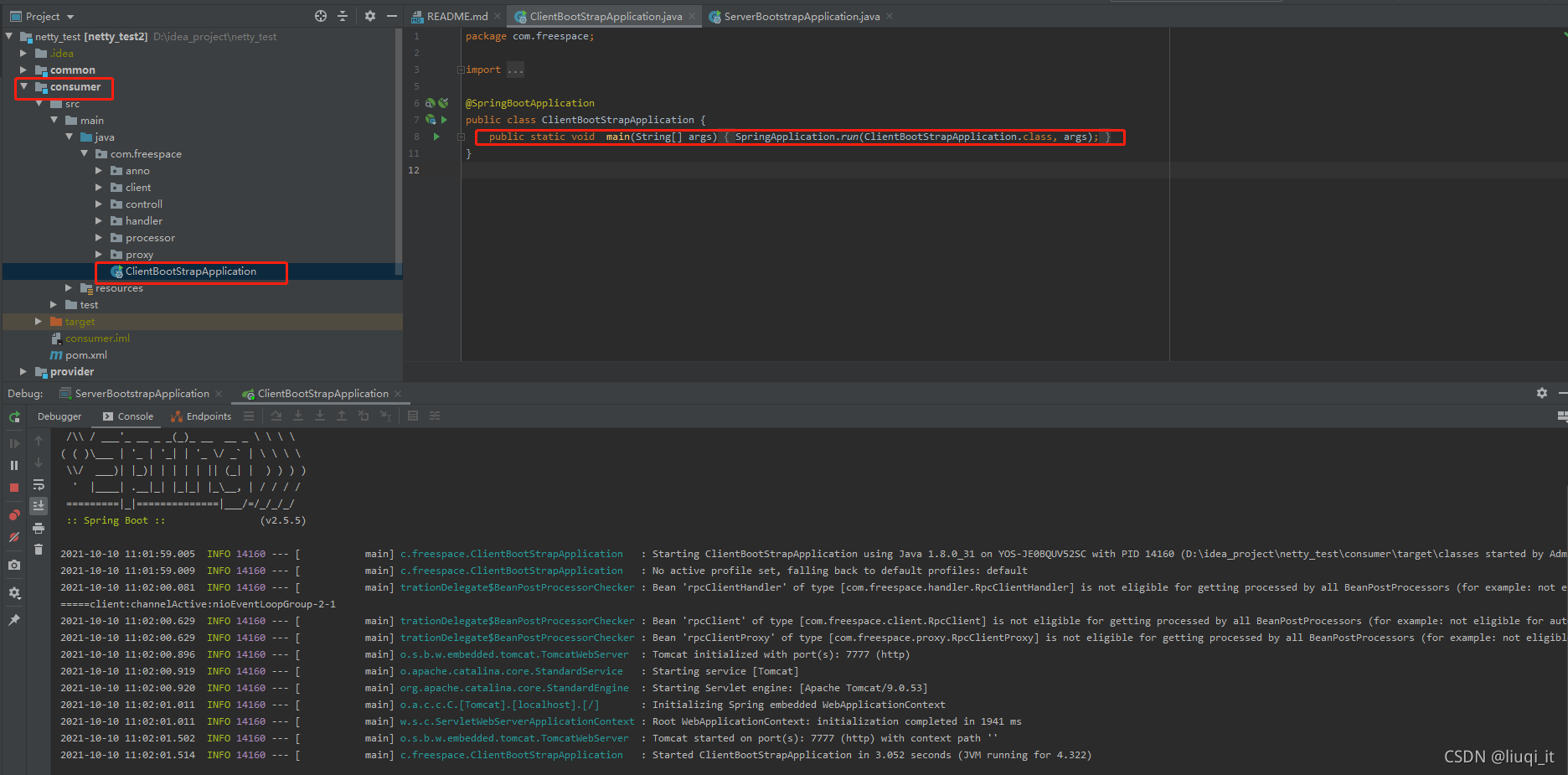Click Show Execution Point icon
Image resolution: width=1568 pixels, height=775 pixels.
click(x=249, y=416)
